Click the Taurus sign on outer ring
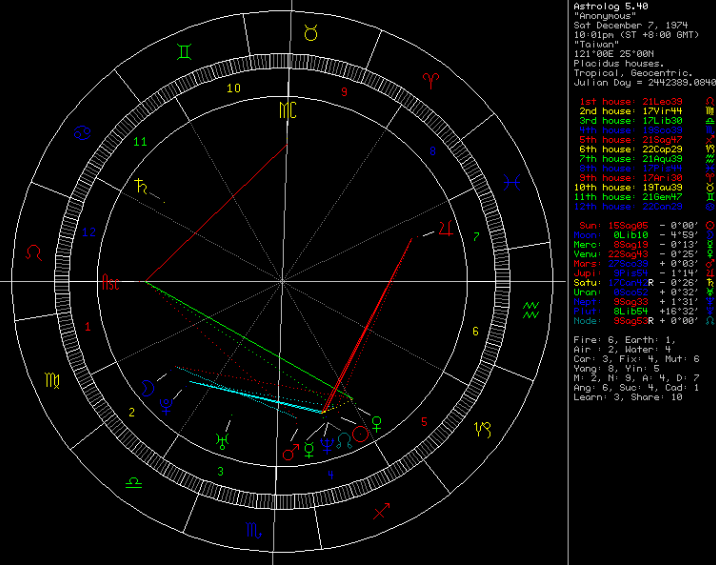 tap(312, 34)
